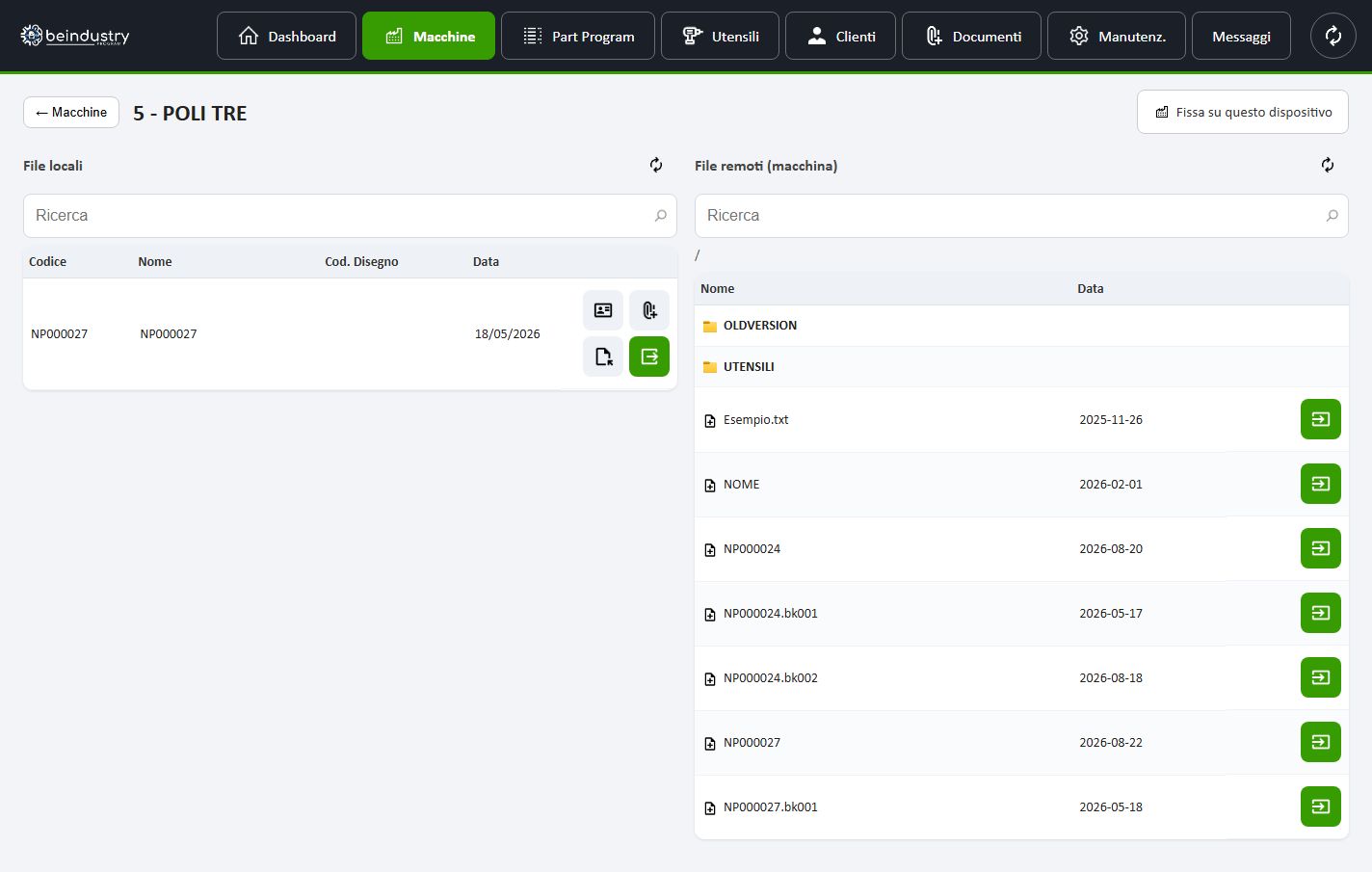Focus the File remoti Ricerca search field
Viewport: 1372px width, 872px height.
(x=1021, y=216)
